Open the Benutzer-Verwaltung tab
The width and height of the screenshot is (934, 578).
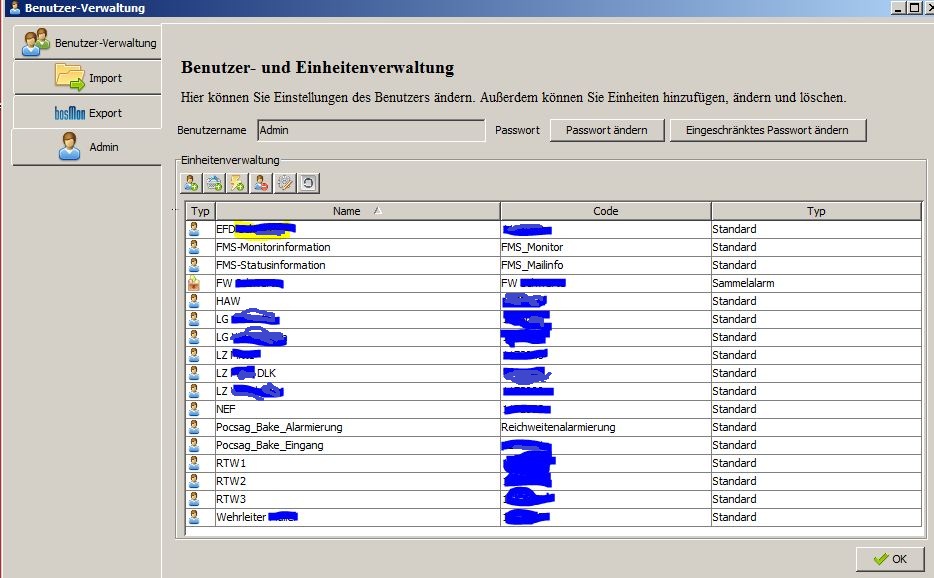pos(88,42)
